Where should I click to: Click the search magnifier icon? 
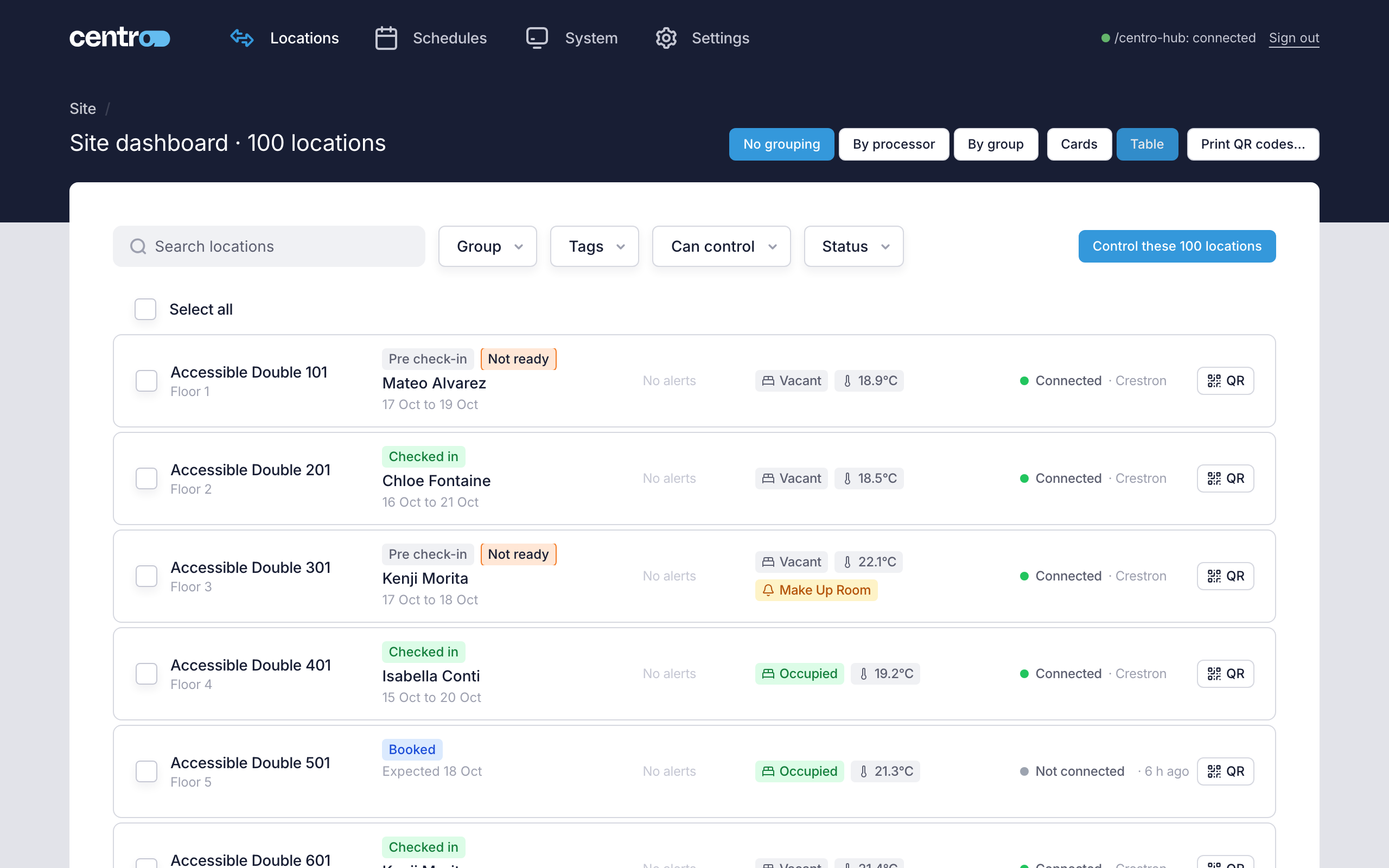coord(138,246)
